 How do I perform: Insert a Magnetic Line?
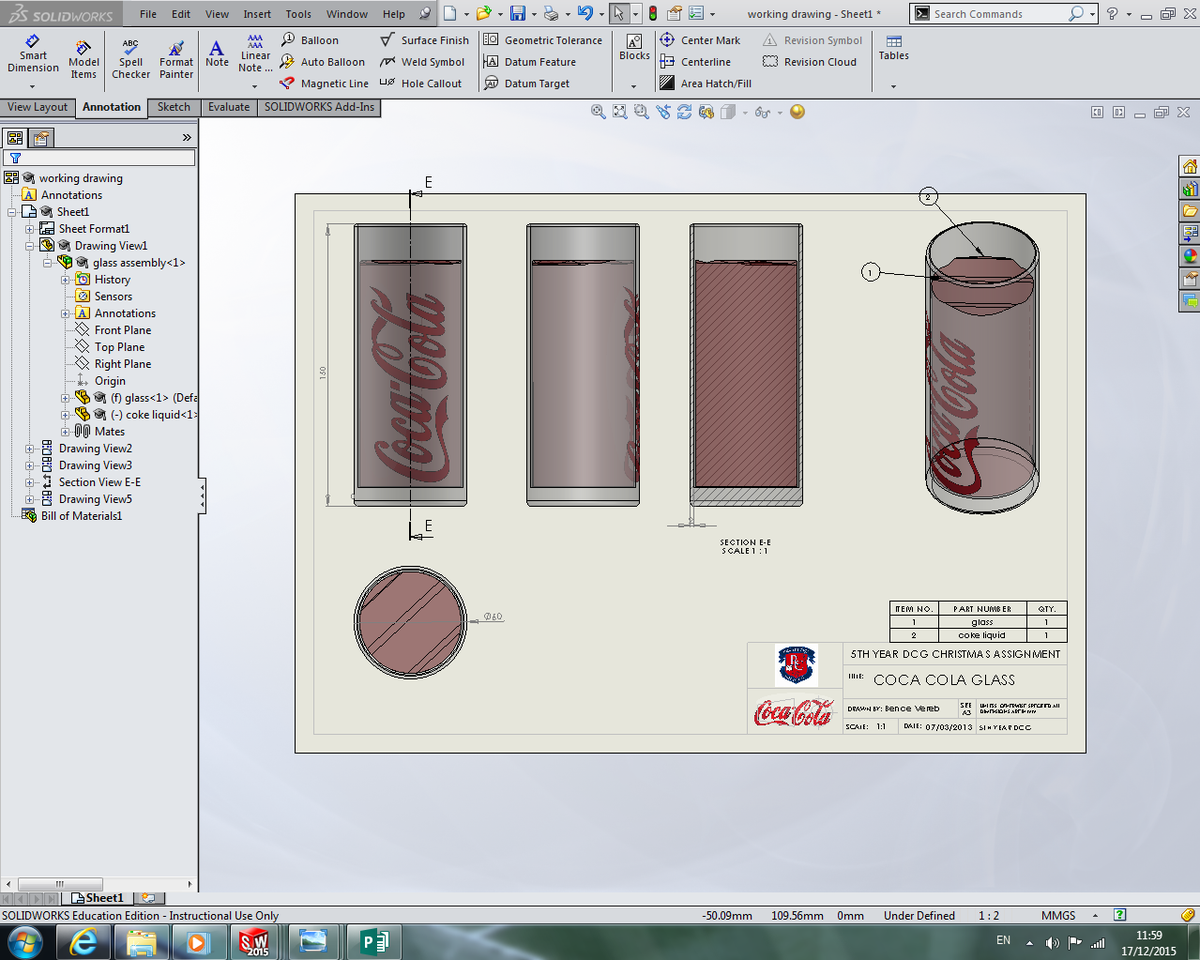(324, 84)
